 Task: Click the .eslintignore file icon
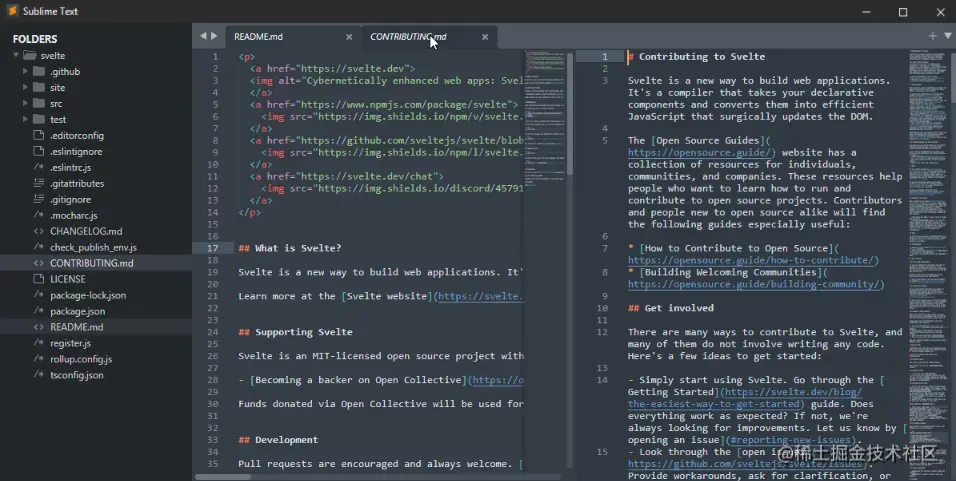coord(39,151)
